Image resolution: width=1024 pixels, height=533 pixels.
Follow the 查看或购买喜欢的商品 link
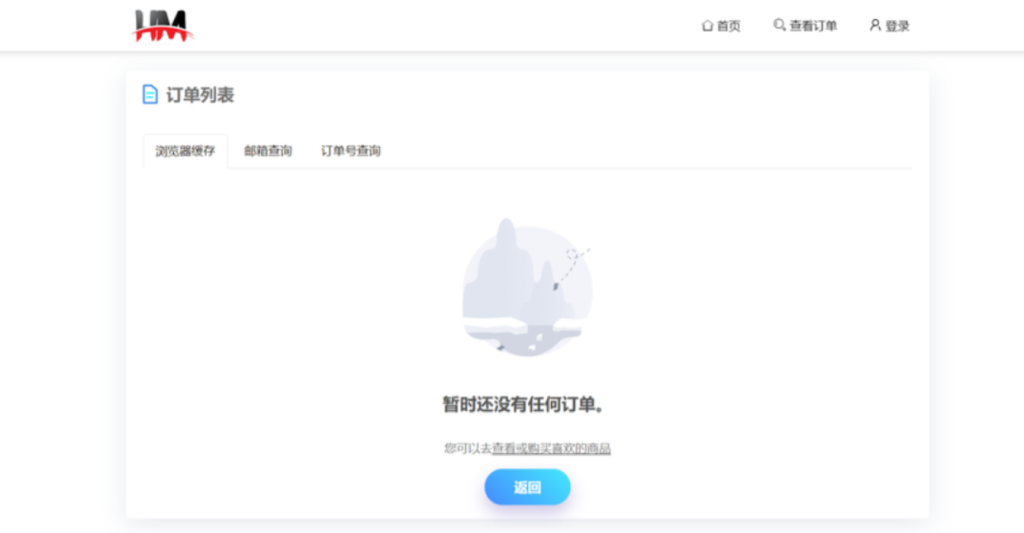point(551,448)
